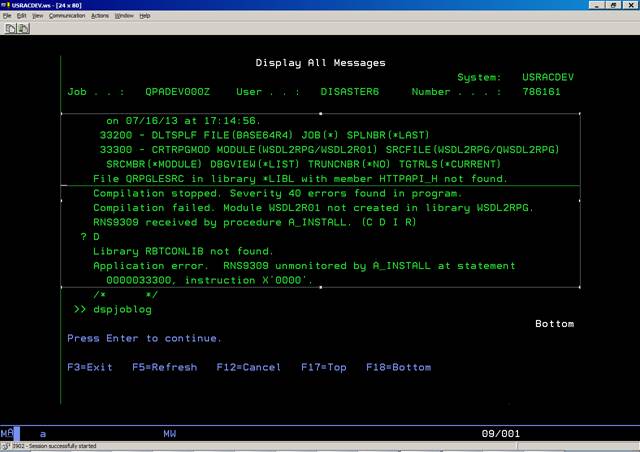
Task: Click the '0000033300, instruction X'0000'' line
Action: click(x=209, y=281)
